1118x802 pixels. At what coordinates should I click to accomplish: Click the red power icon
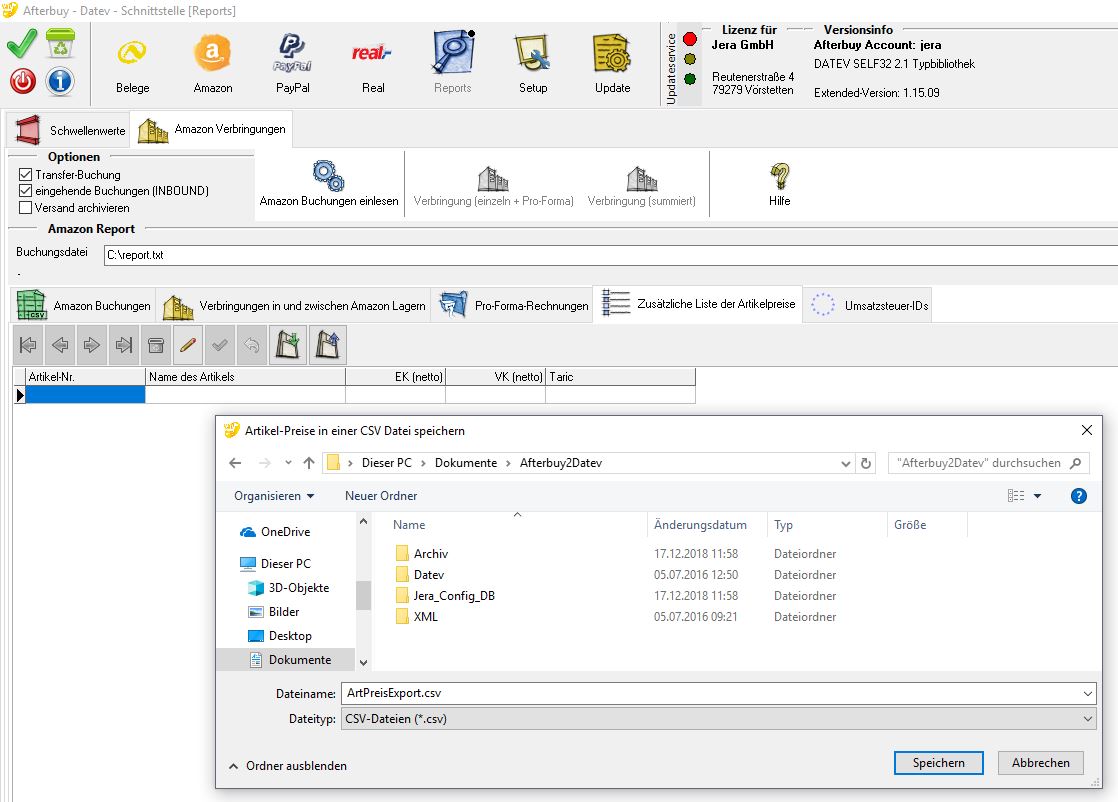(23, 81)
